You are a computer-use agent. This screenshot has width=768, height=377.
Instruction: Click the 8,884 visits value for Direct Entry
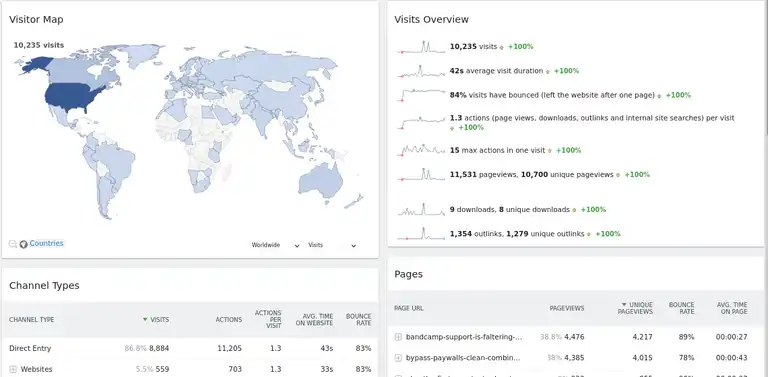tap(159, 349)
